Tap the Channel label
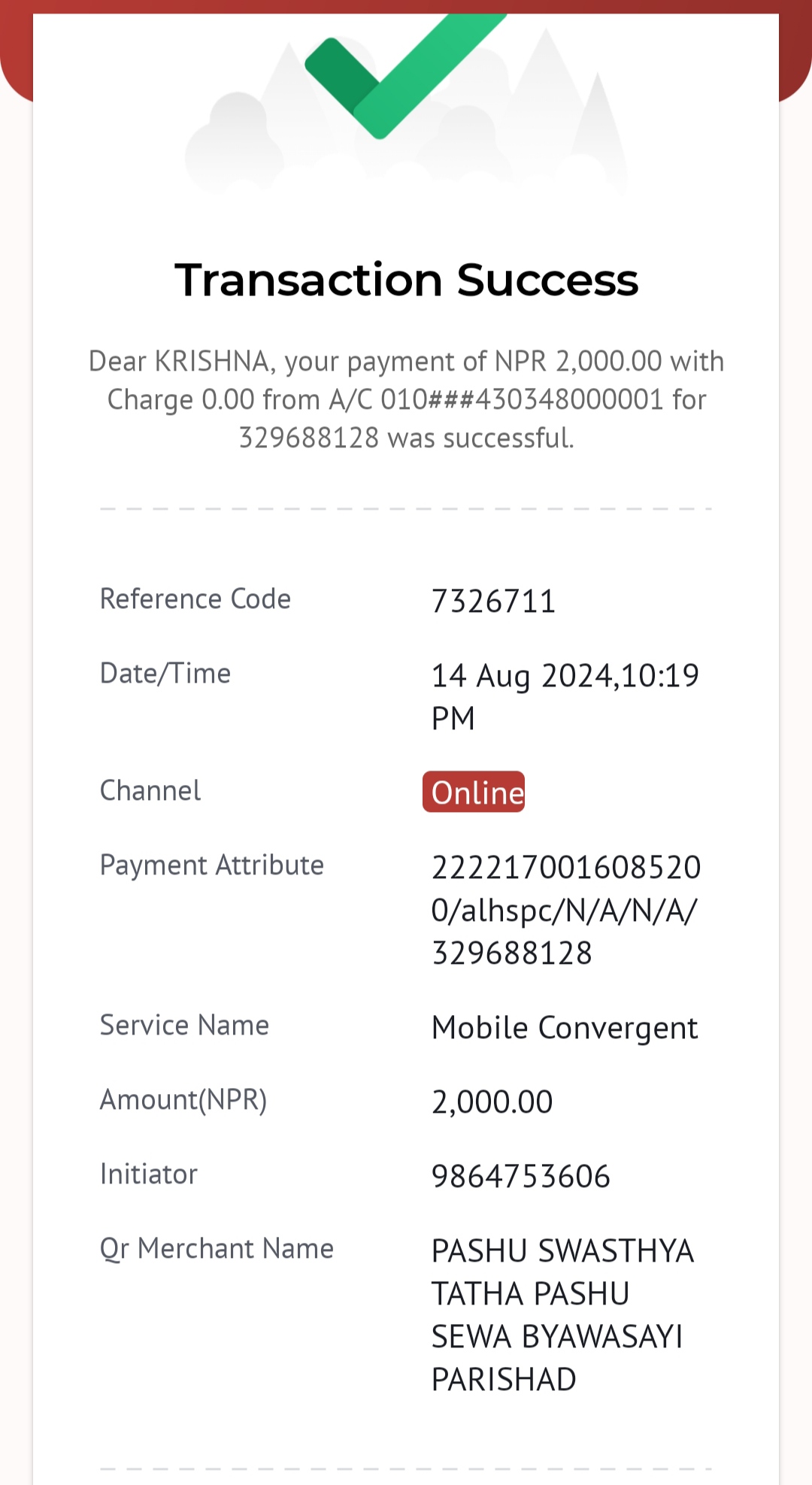Image resolution: width=812 pixels, height=1485 pixels. 150,791
